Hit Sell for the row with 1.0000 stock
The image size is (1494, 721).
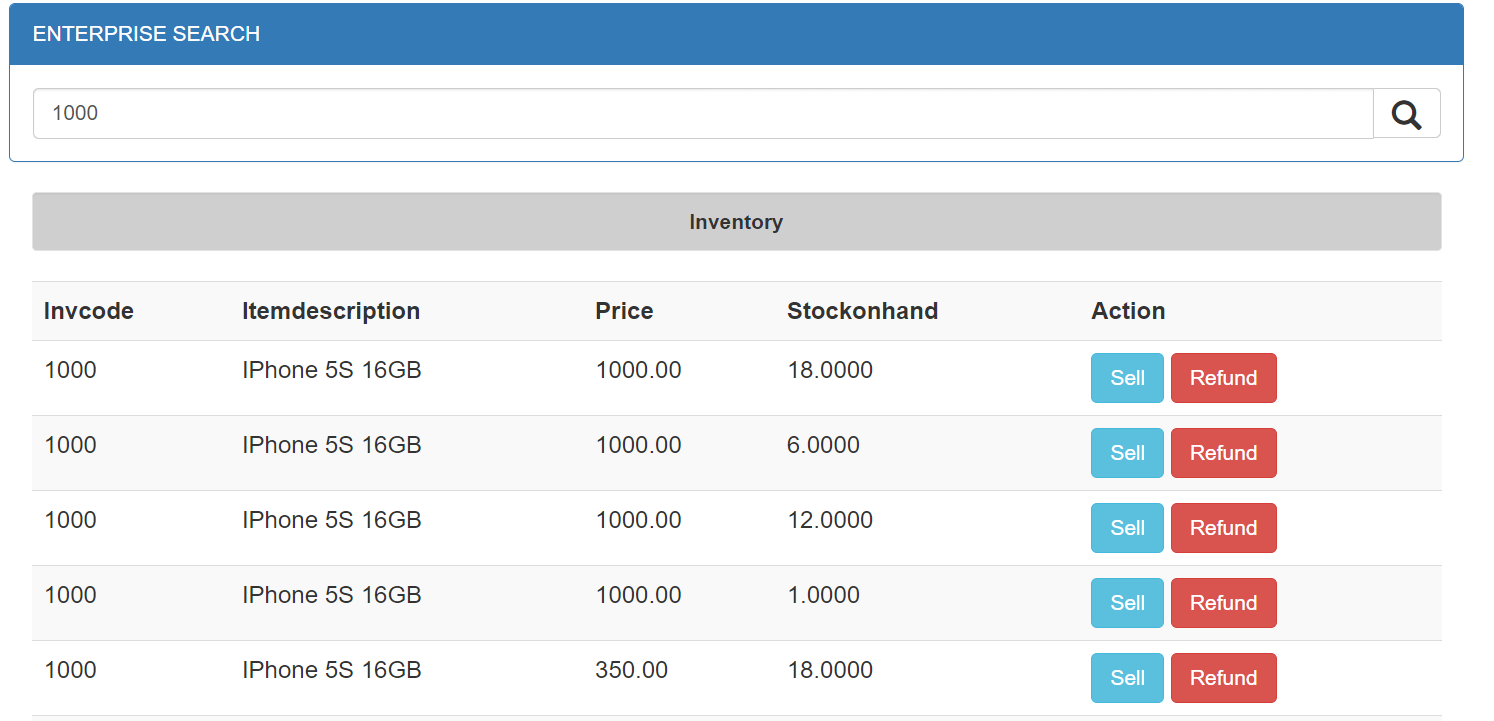tap(1126, 603)
